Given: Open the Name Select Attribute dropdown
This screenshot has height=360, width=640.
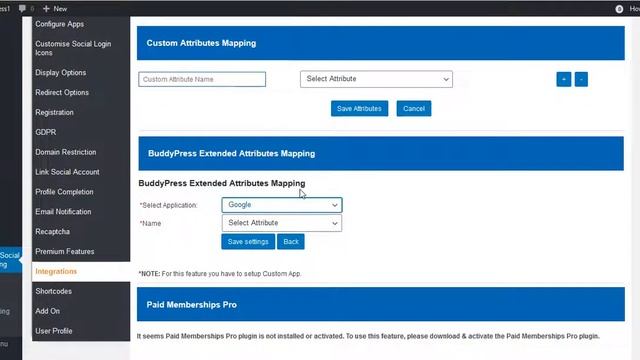Looking at the screenshot, I should (282, 223).
